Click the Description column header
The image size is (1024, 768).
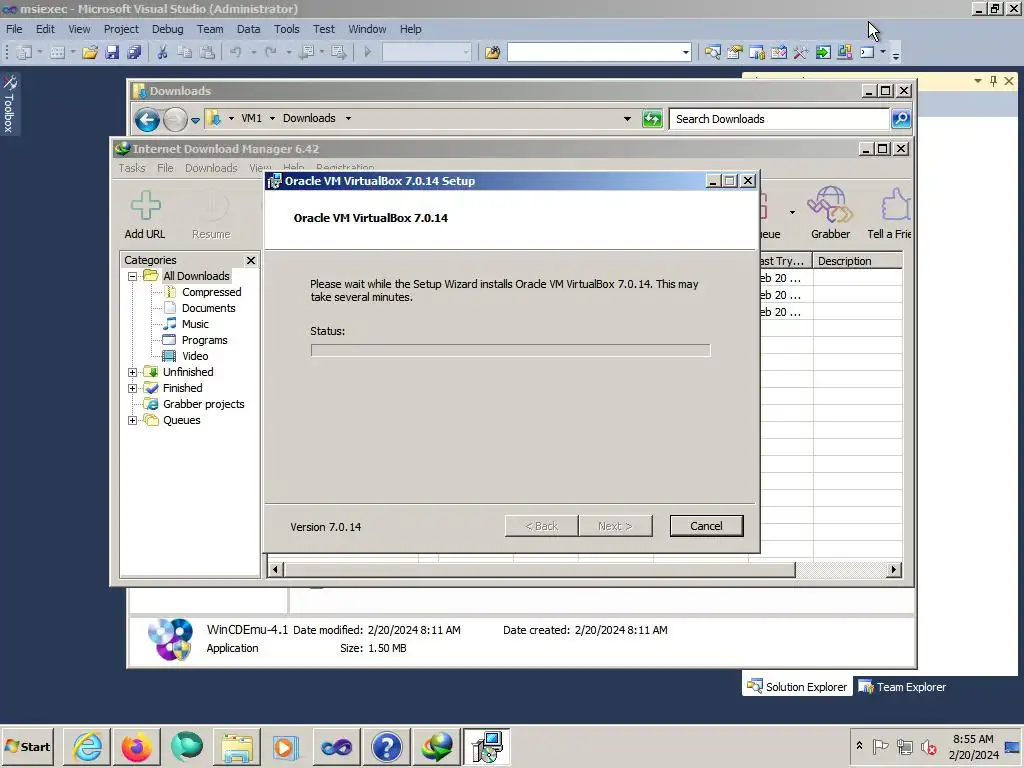tap(857, 261)
